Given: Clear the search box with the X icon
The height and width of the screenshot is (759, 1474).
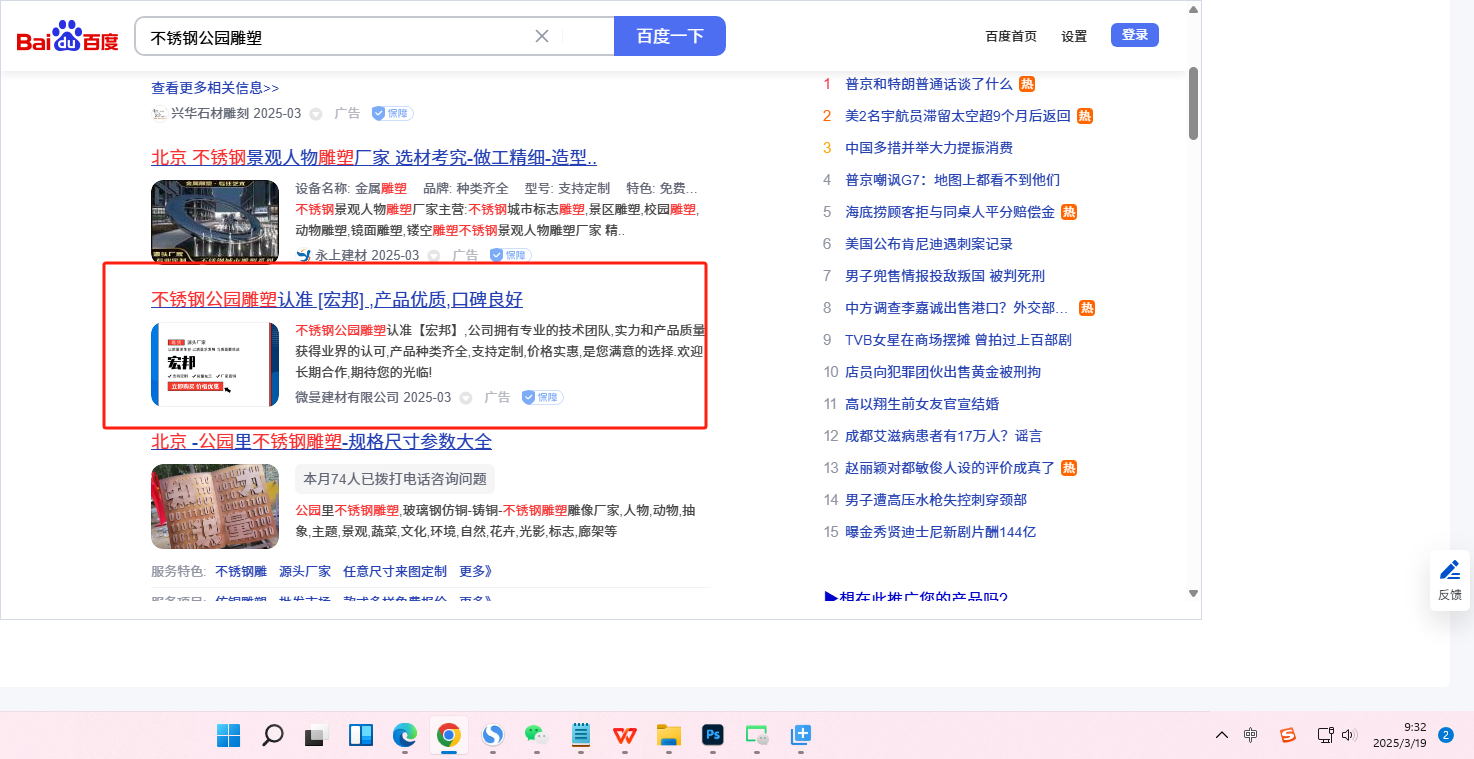Looking at the screenshot, I should pyautogui.click(x=542, y=36).
